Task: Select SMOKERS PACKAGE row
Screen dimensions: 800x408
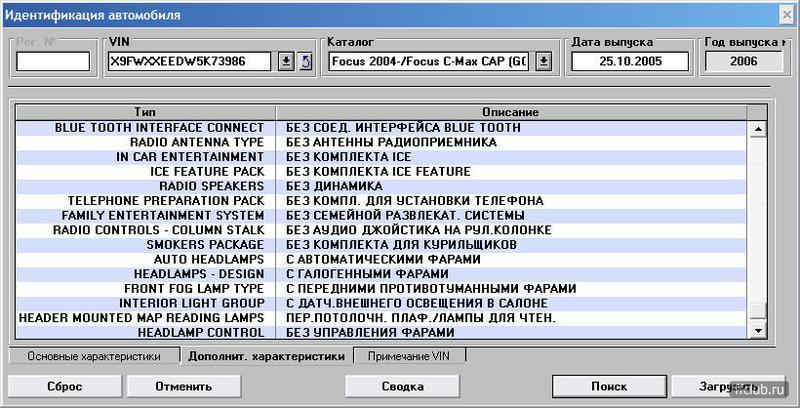Action: pos(383,245)
